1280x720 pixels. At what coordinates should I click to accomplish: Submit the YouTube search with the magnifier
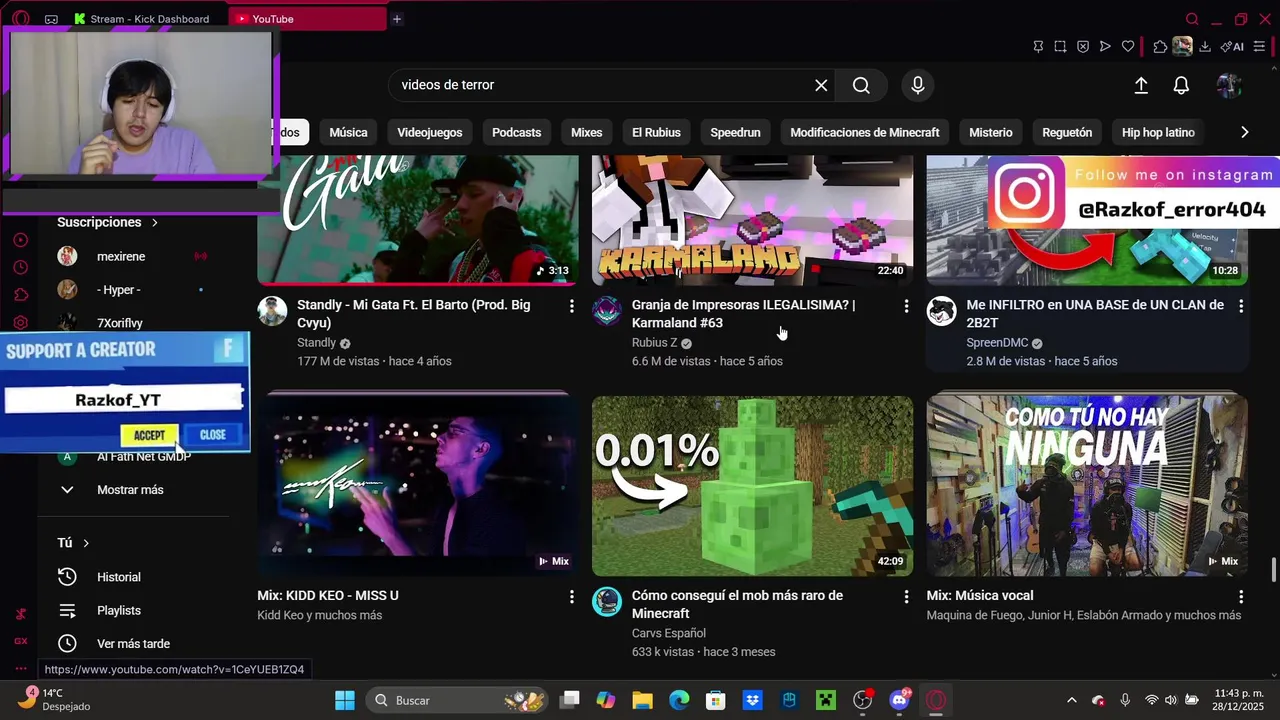click(x=861, y=85)
